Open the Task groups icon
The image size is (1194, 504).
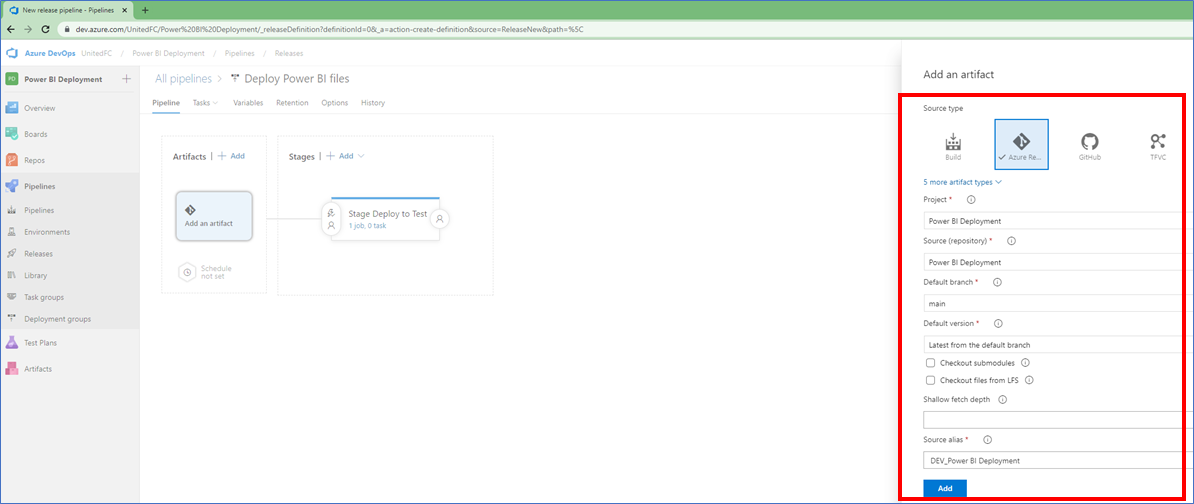(x=11, y=297)
